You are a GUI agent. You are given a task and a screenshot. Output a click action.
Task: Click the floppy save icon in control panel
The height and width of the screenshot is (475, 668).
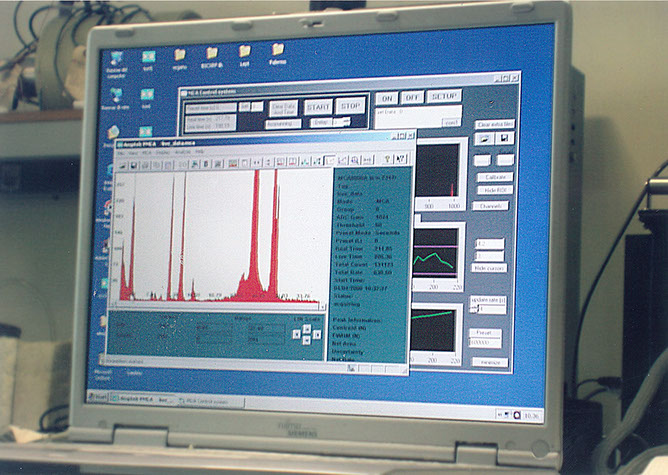[503, 139]
